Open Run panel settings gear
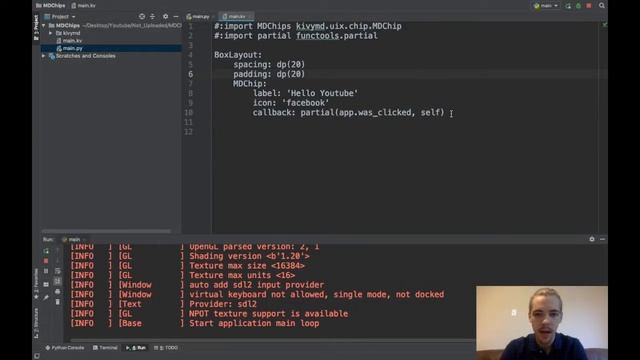The height and width of the screenshot is (360, 640). (592, 239)
